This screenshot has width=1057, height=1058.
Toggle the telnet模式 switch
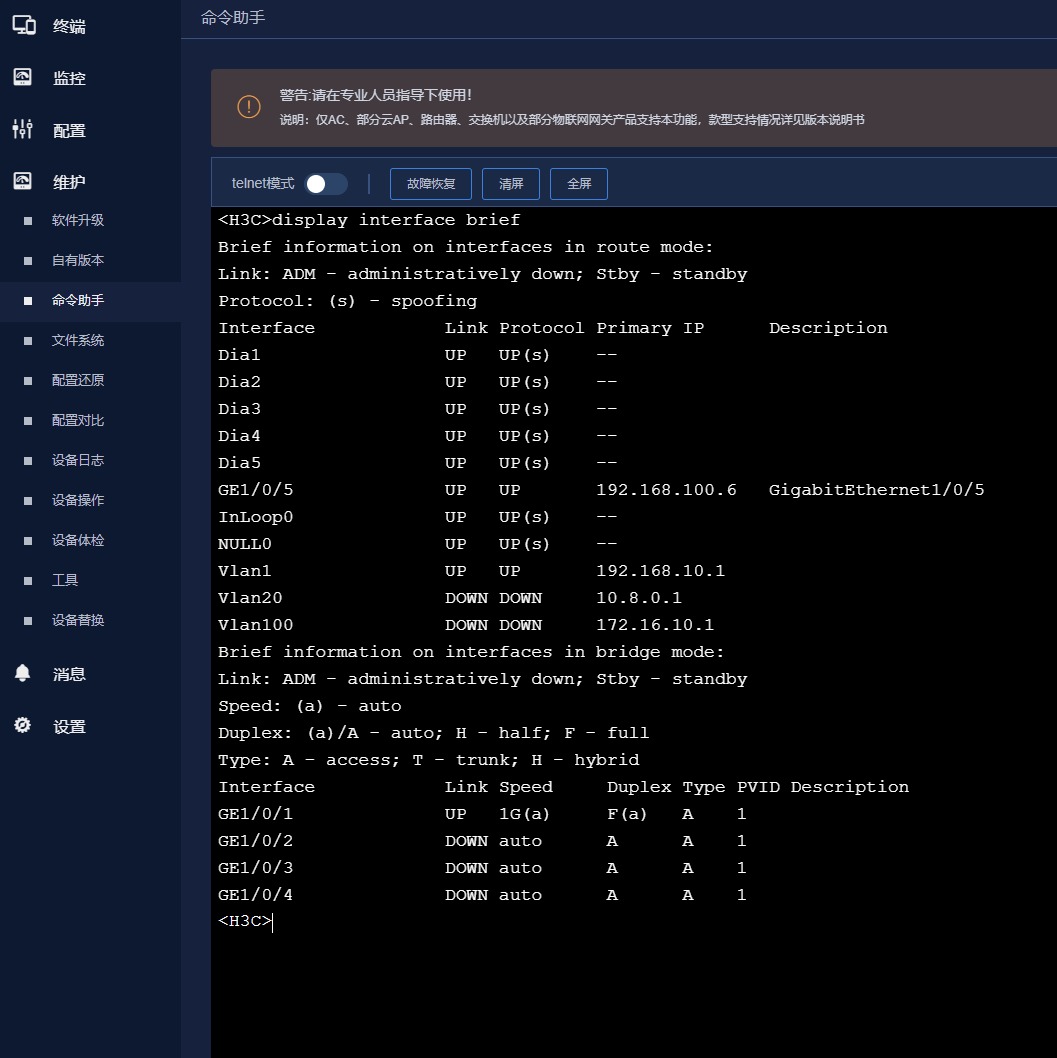[x=326, y=184]
